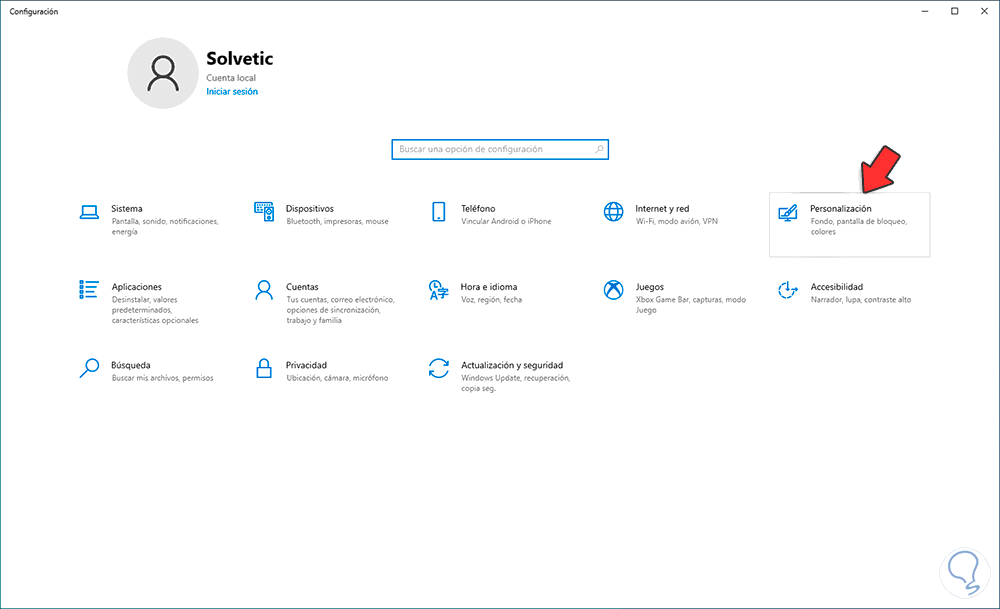This screenshot has height=609, width=1000.
Task: Select the Actualización y seguridad label
Action: pyautogui.click(x=512, y=365)
